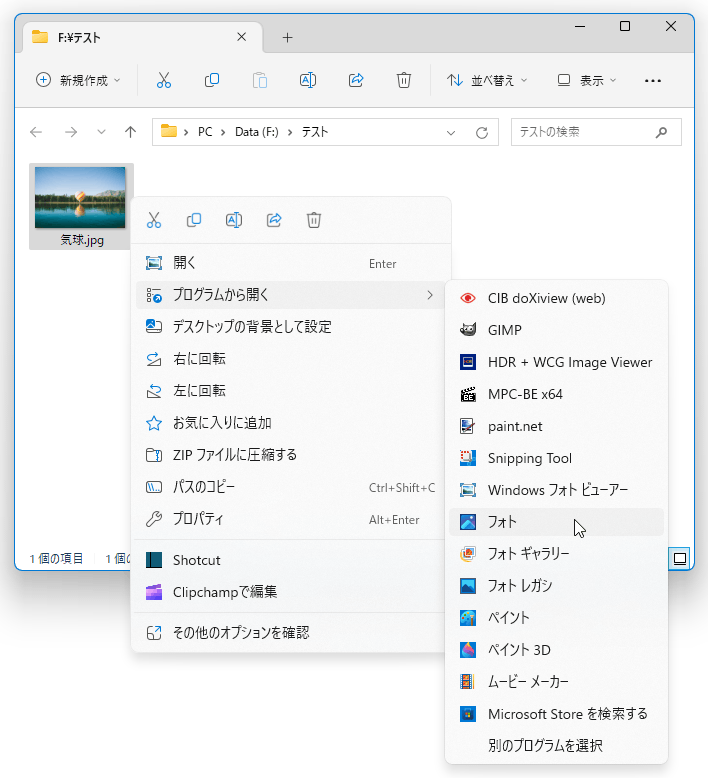The image size is (708, 778).
Task: Open the 新規作成 dropdown
Action: [78, 80]
